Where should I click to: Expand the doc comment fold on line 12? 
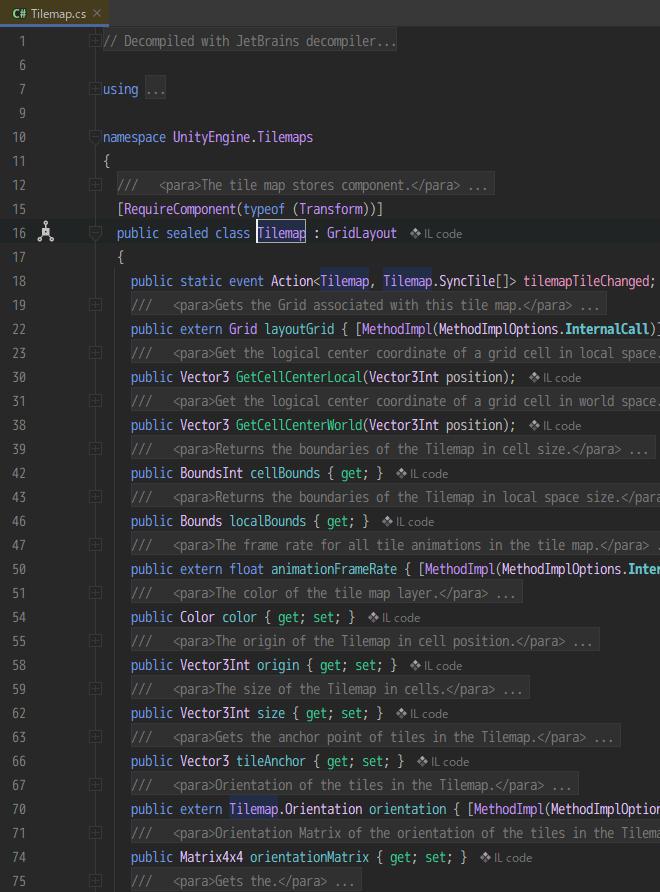click(x=95, y=185)
